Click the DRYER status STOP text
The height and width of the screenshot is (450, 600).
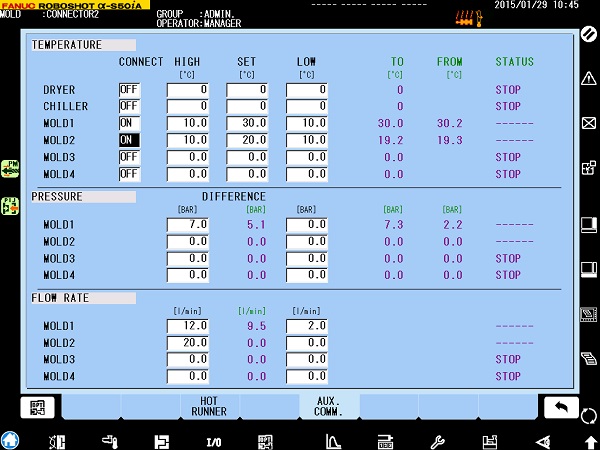point(508,90)
